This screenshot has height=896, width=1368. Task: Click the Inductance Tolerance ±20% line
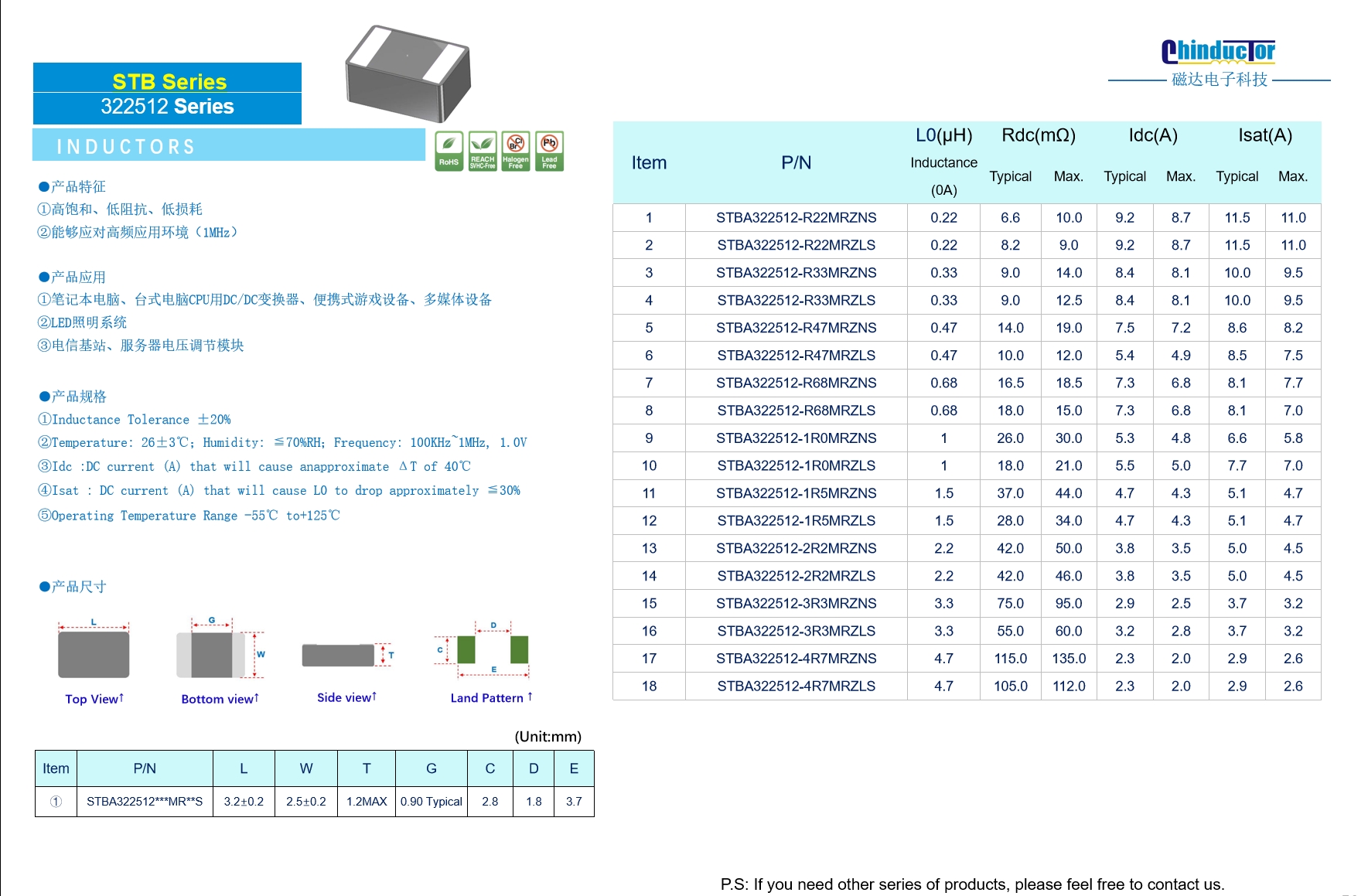click(135, 420)
